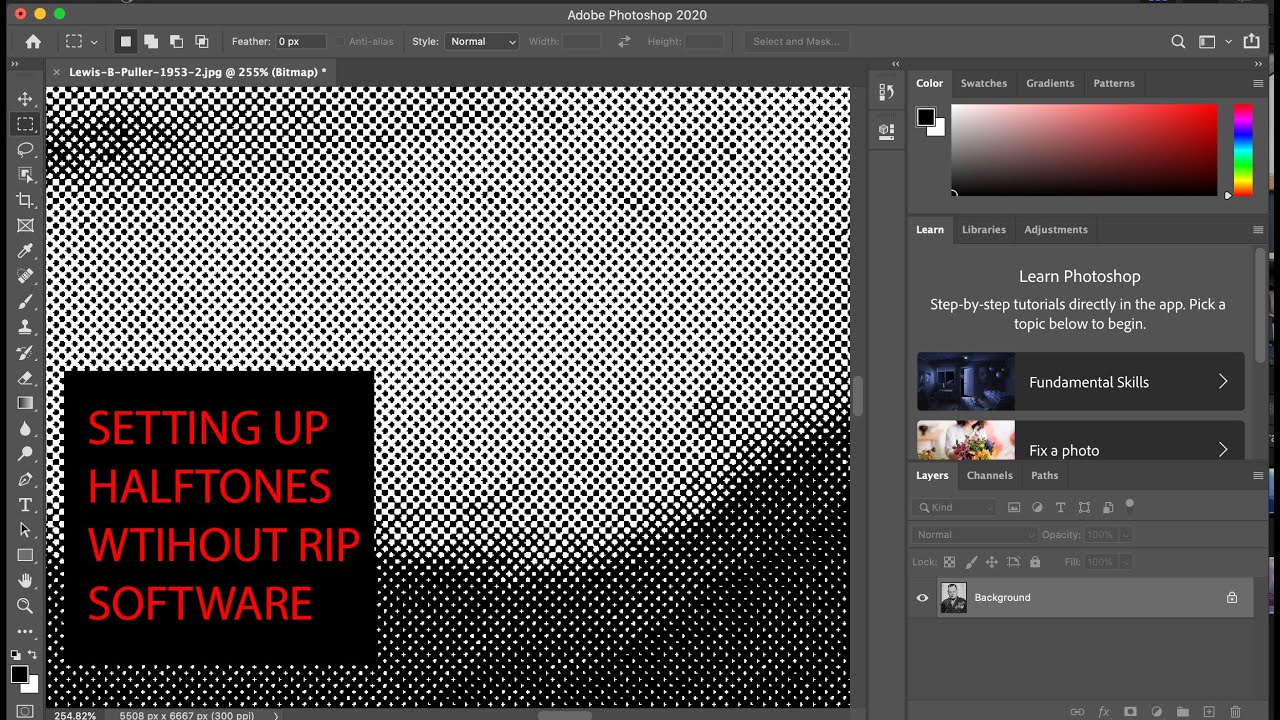Click the Select and Mask button
Screen dimensions: 1280x720
[796, 41]
